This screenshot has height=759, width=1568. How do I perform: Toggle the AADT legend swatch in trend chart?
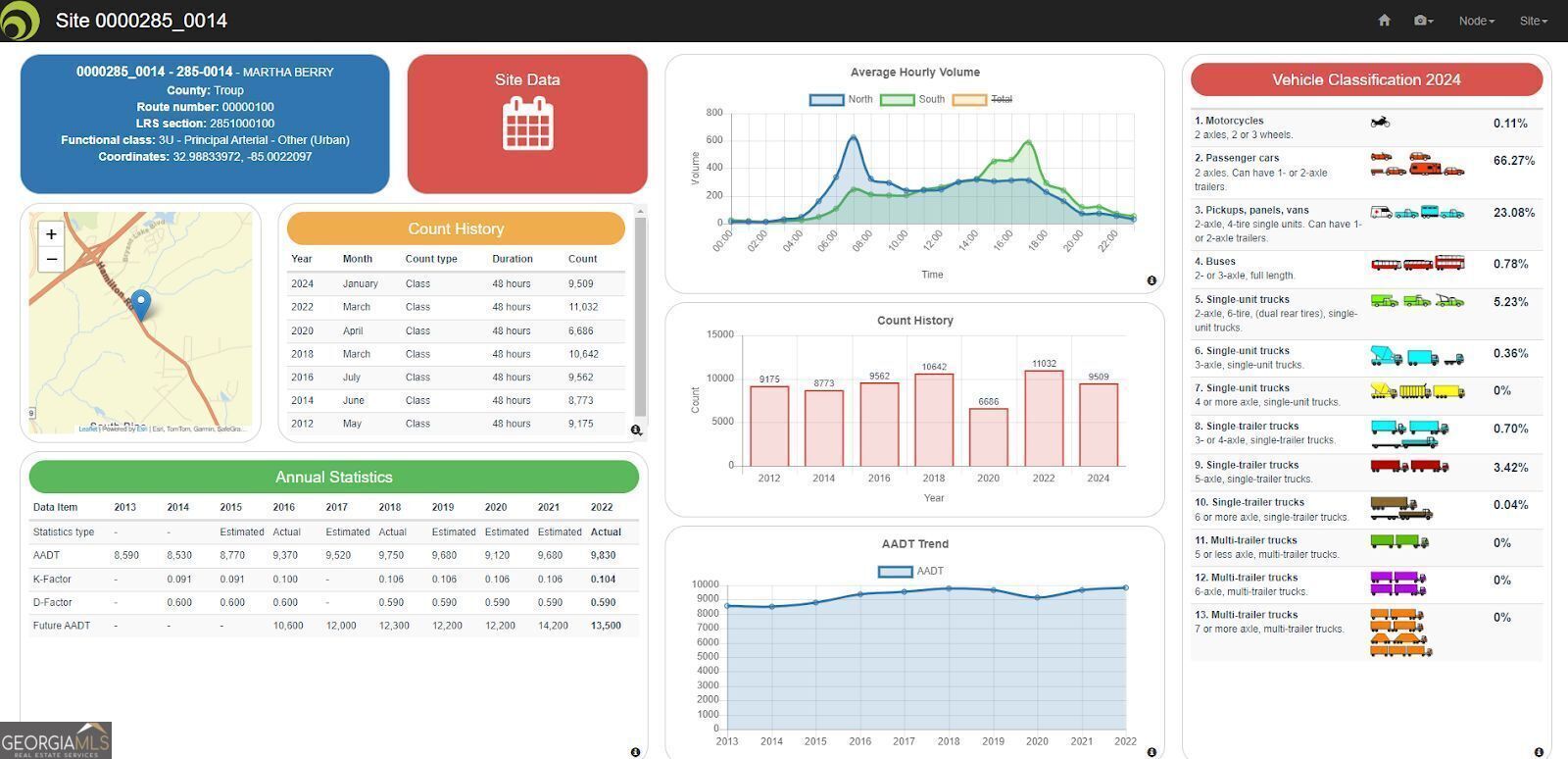click(x=895, y=572)
